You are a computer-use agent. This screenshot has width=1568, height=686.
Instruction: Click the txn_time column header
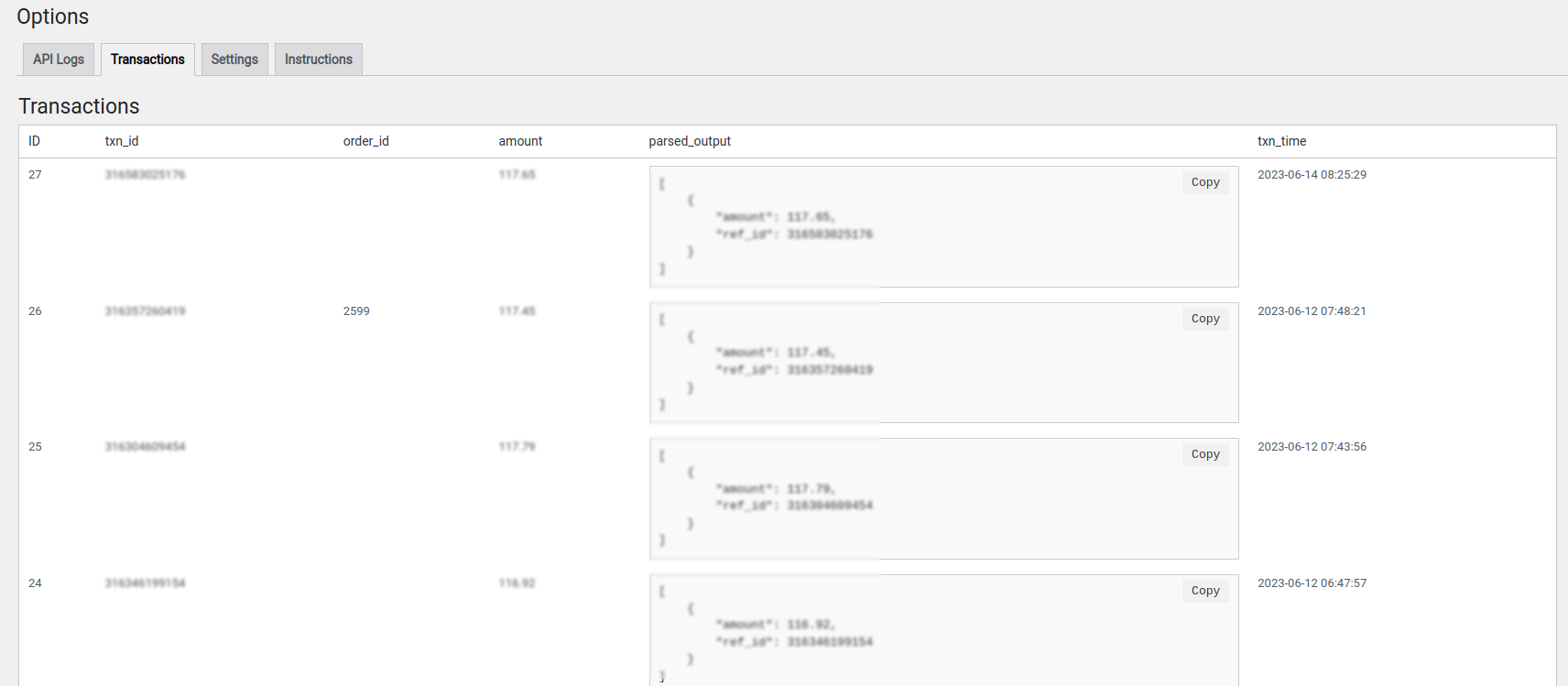click(x=1281, y=141)
